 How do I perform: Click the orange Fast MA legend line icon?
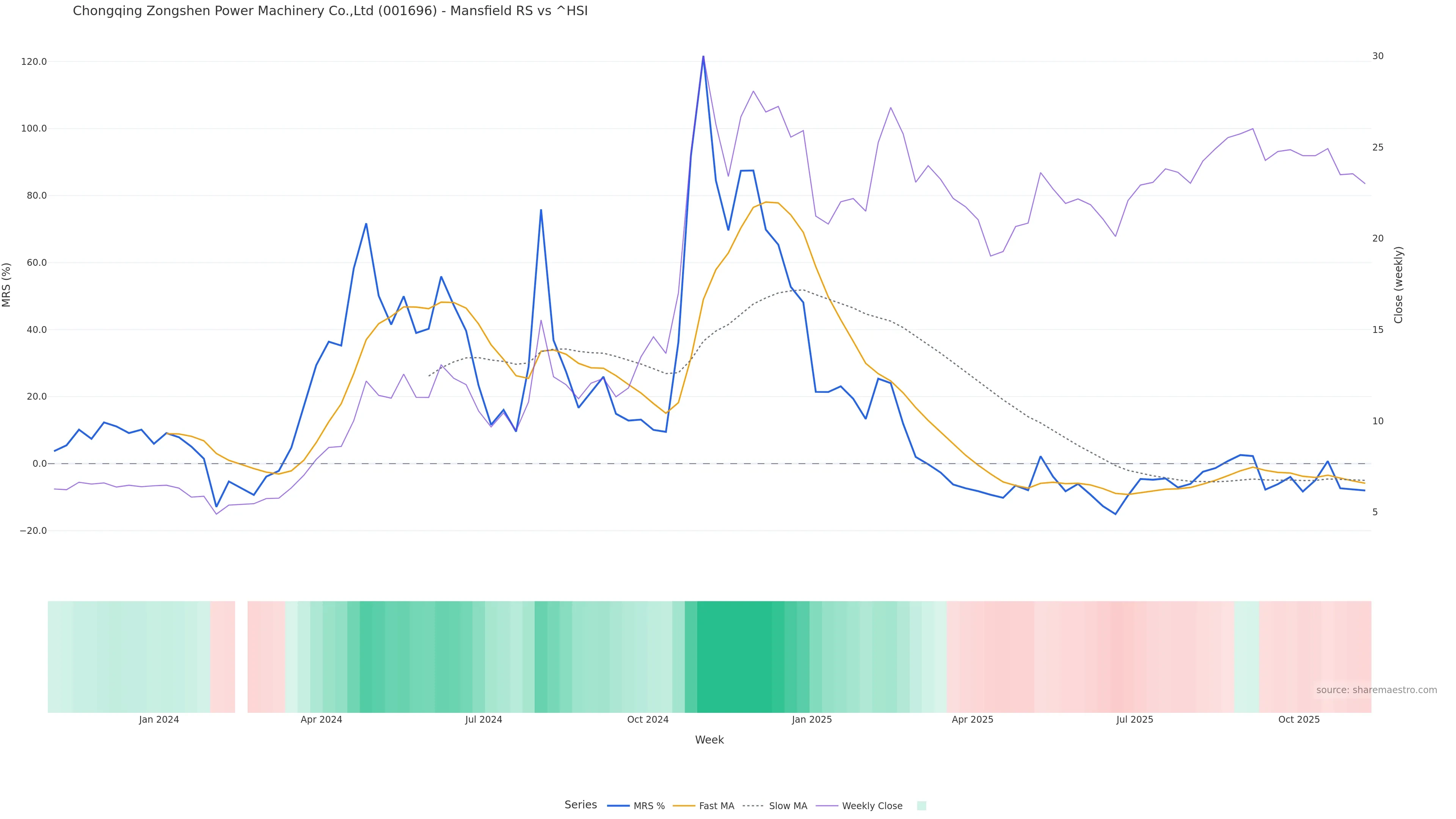coord(684,806)
